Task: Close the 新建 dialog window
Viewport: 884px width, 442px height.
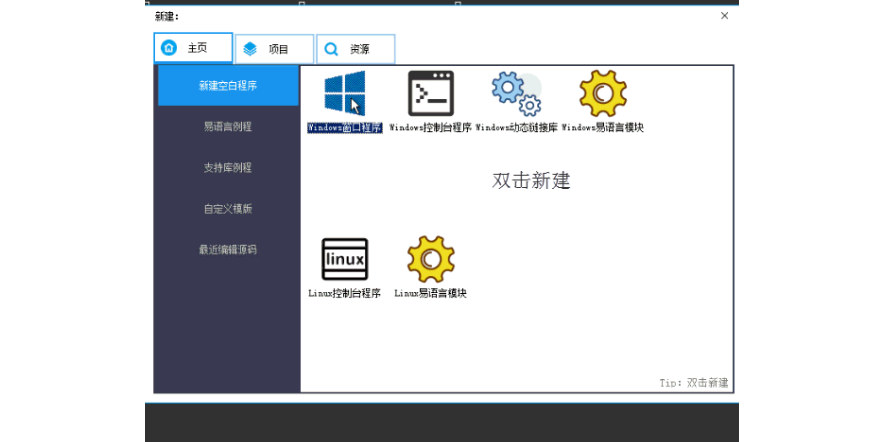Action: pyautogui.click(x=724, y=15)
